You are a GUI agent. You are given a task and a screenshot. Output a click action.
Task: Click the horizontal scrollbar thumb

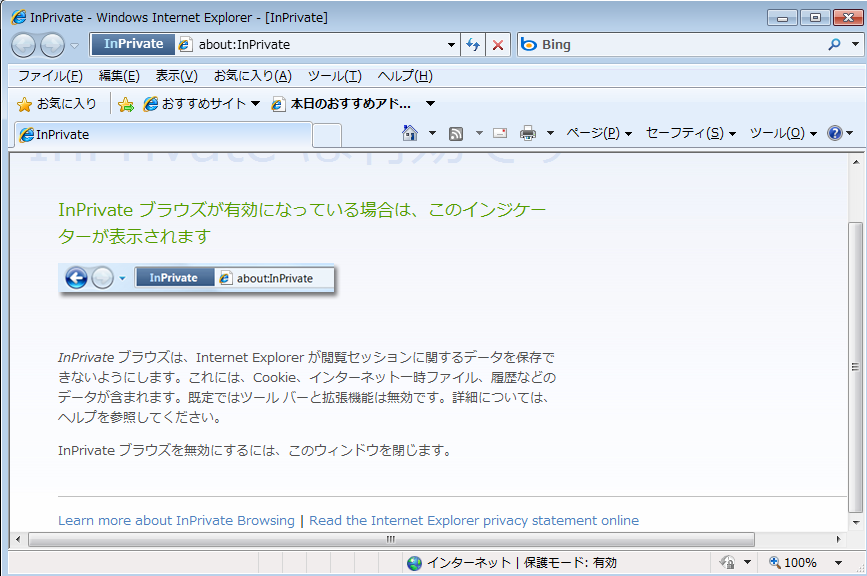click(x=391, y=540)
